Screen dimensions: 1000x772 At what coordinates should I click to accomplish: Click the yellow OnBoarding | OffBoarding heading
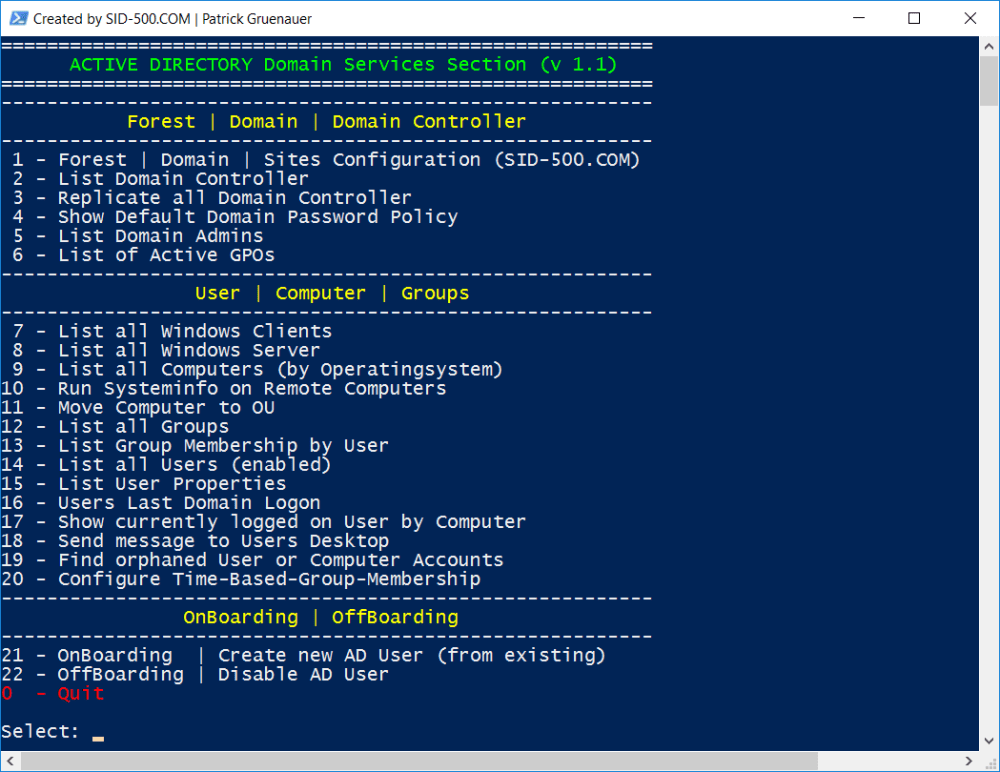point(320,618)
